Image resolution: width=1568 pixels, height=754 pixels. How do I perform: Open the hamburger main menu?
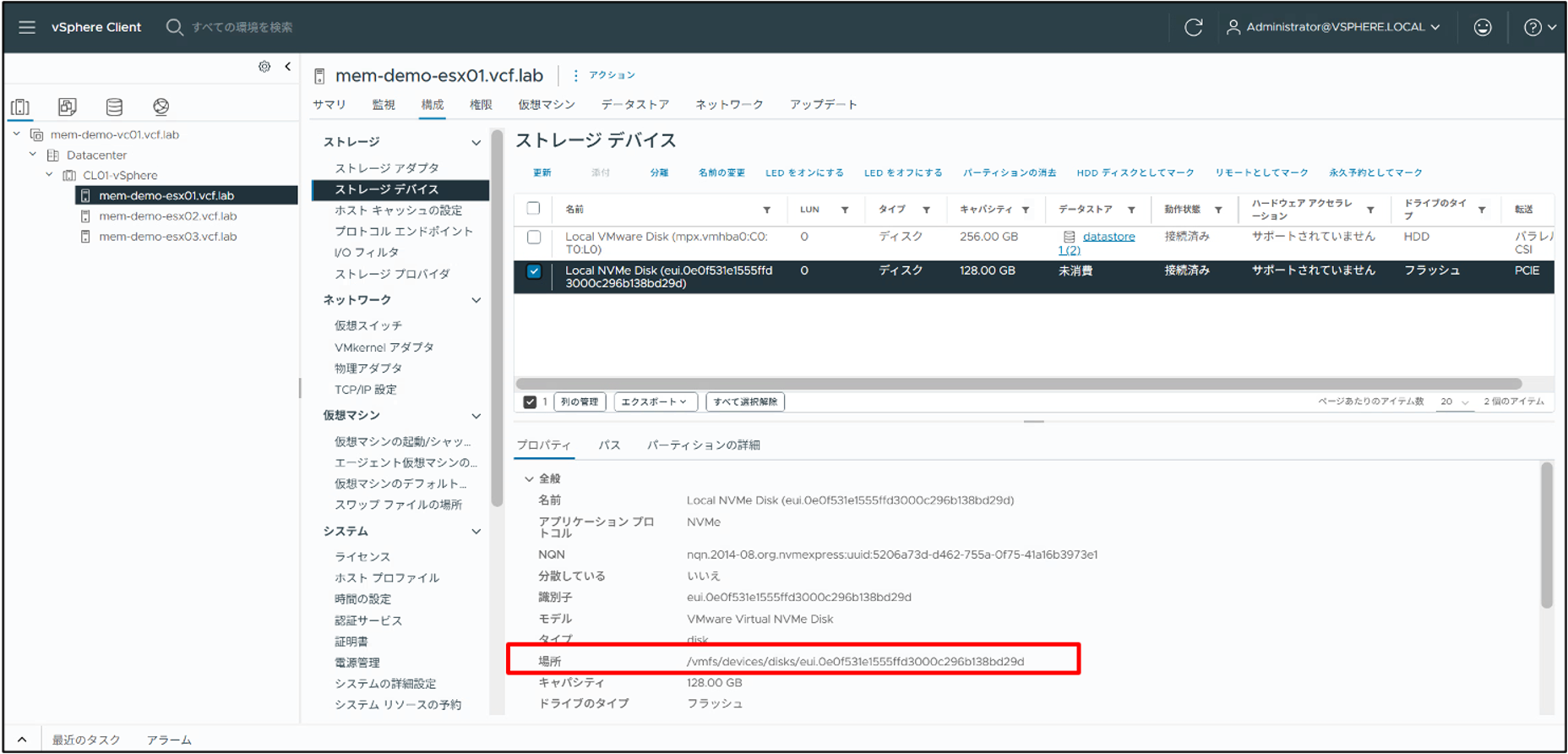point(27,27)
